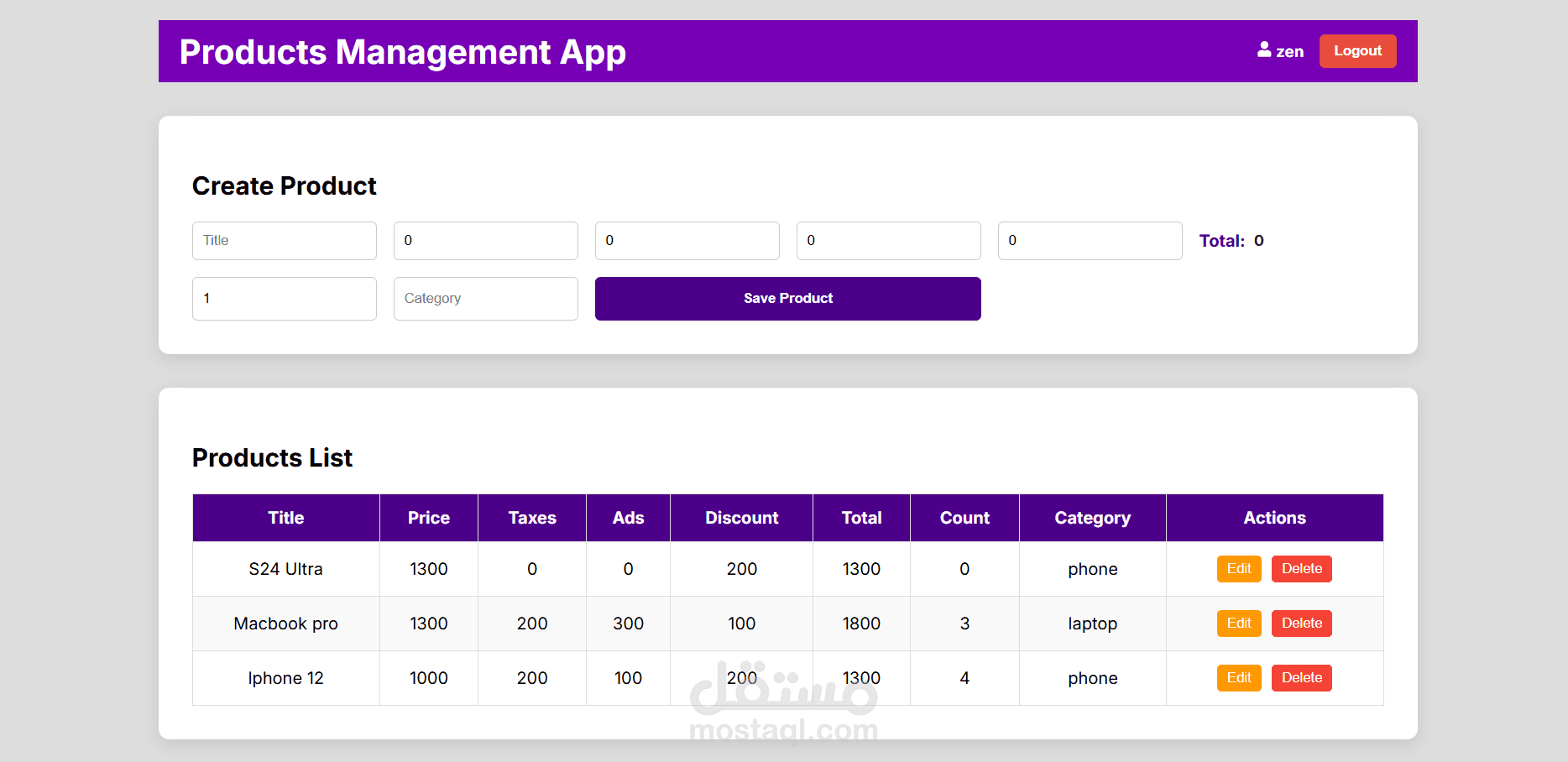Click the price 1300 in the S24 Ultra row
The image size is (1568, 762).
pyautogui.click(x=429, y=569)
